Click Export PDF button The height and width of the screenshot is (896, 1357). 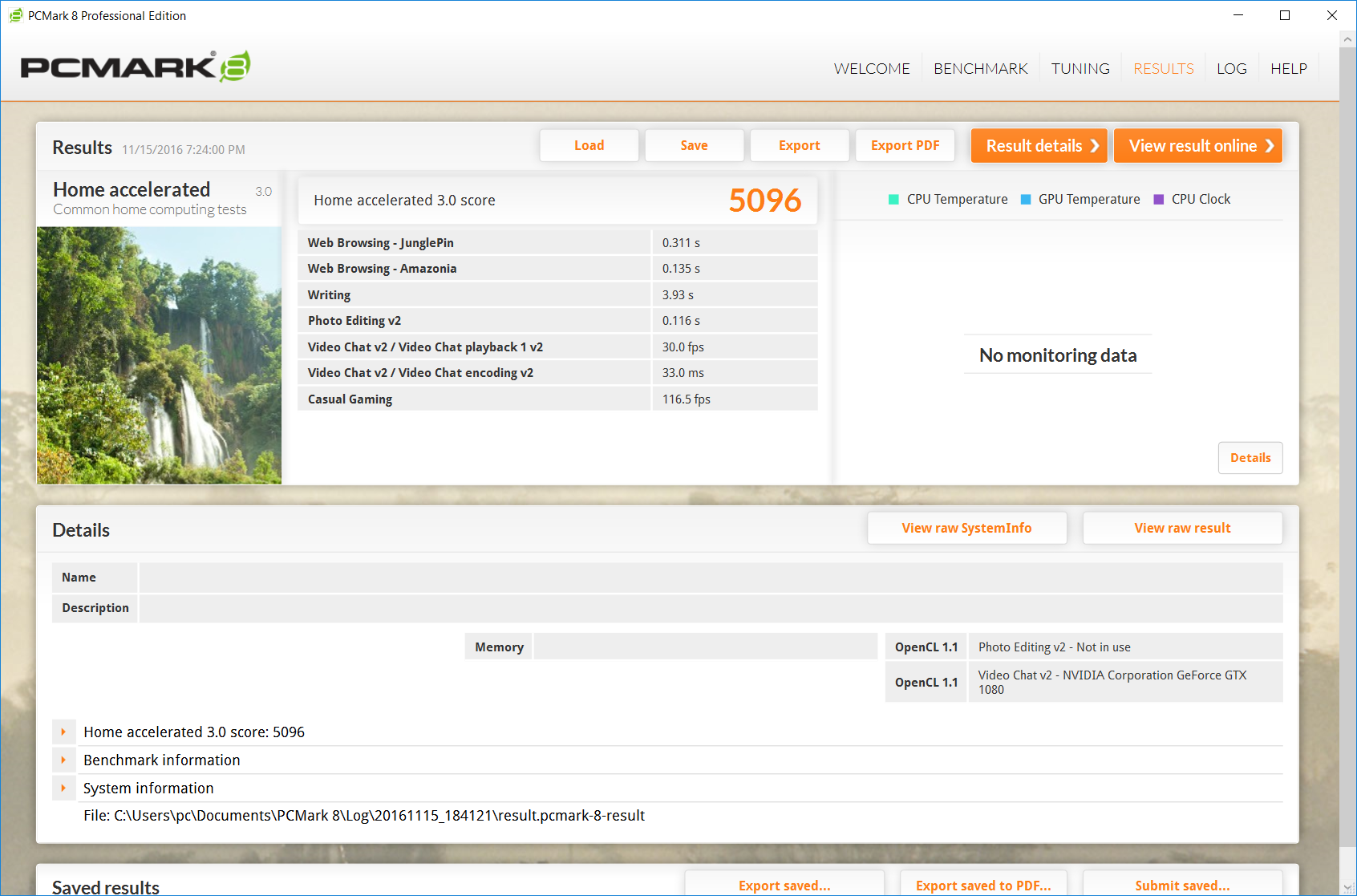(x=905, y=145)
